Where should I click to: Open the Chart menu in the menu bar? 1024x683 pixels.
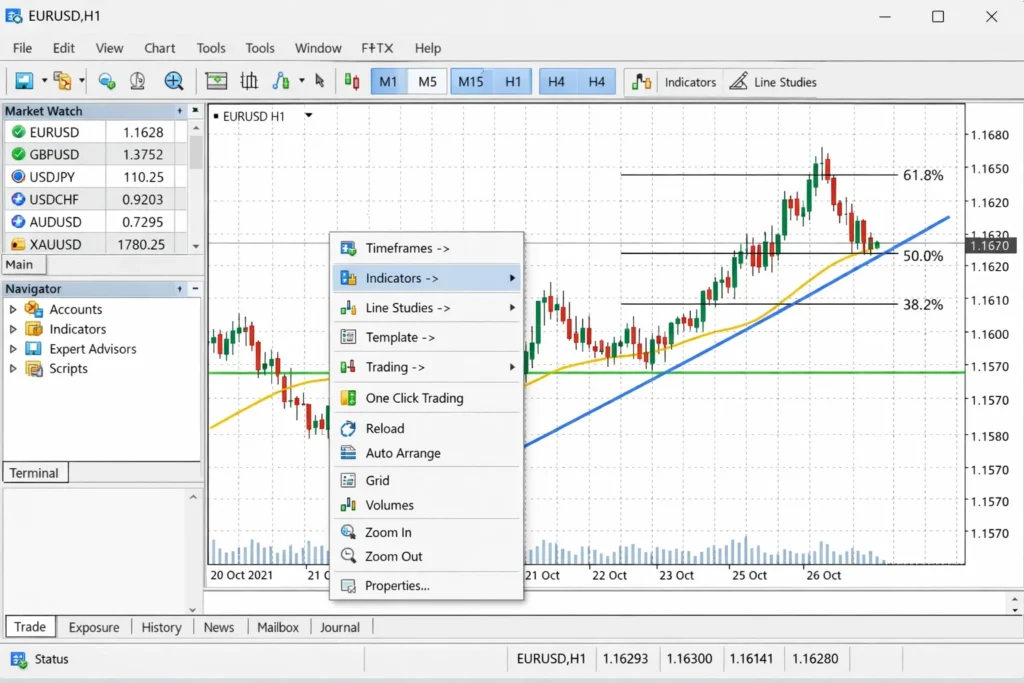159,47
